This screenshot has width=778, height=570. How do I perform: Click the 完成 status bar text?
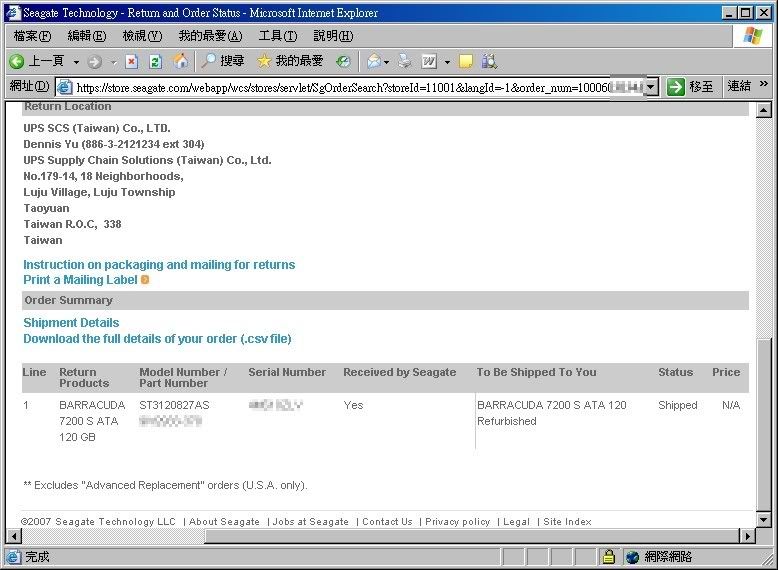point(37,557)
